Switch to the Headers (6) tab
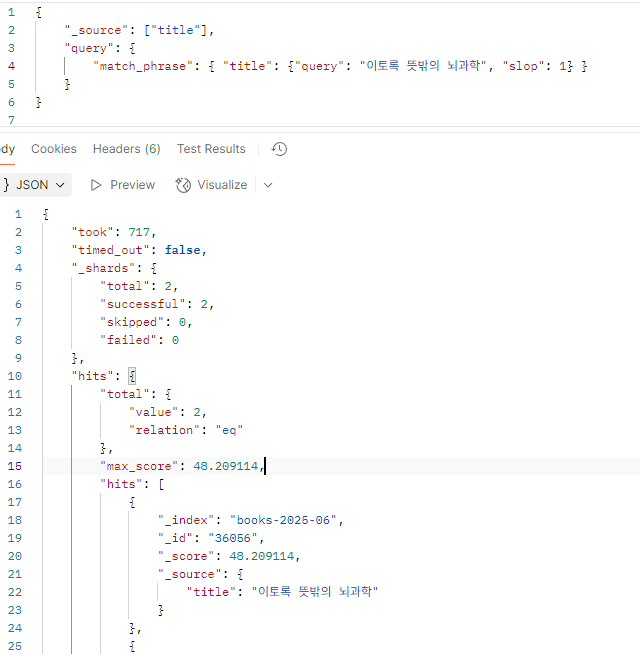 click(x=126, y=149)
